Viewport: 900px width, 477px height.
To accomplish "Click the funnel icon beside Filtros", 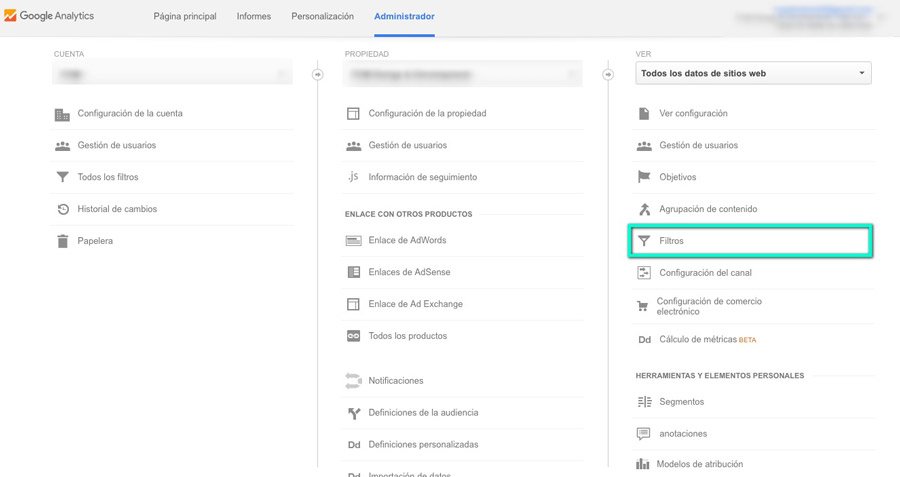I will tap(644, 241).
